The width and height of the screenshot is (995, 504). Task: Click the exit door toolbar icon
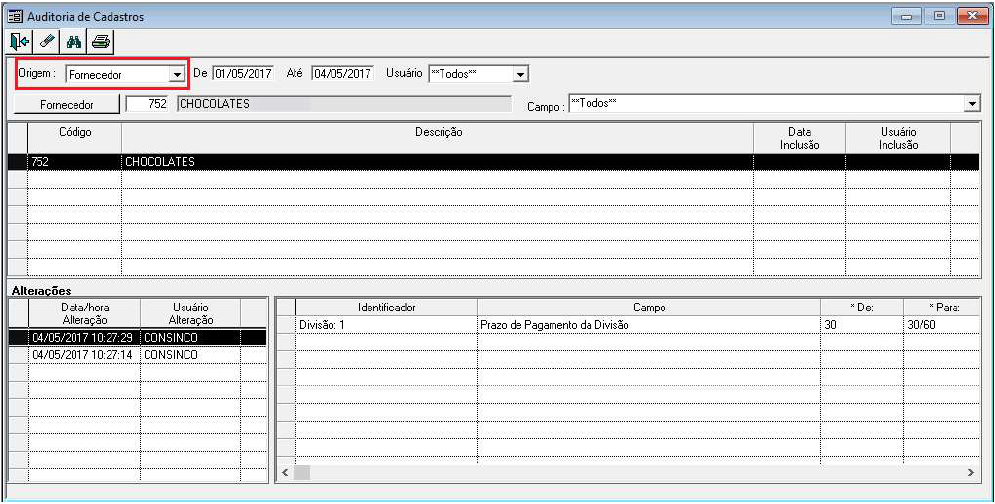[x=20, y=42]
